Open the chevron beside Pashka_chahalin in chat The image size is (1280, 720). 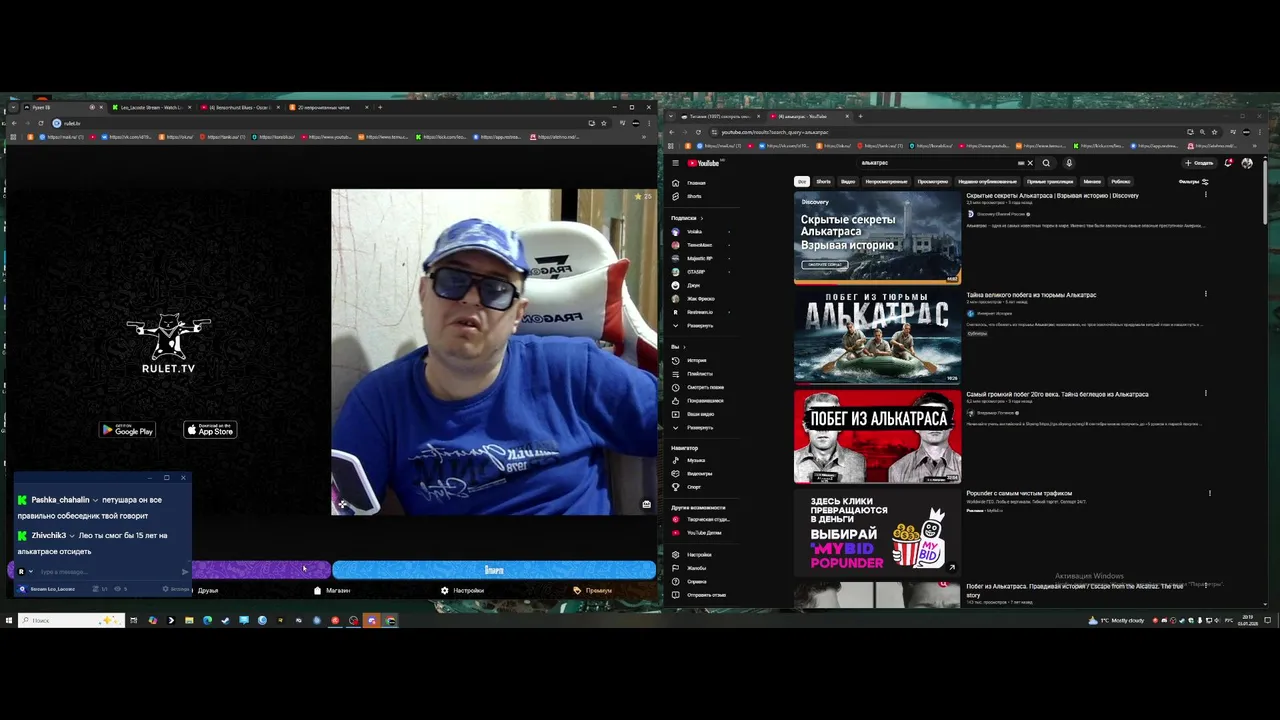(95, 500)
